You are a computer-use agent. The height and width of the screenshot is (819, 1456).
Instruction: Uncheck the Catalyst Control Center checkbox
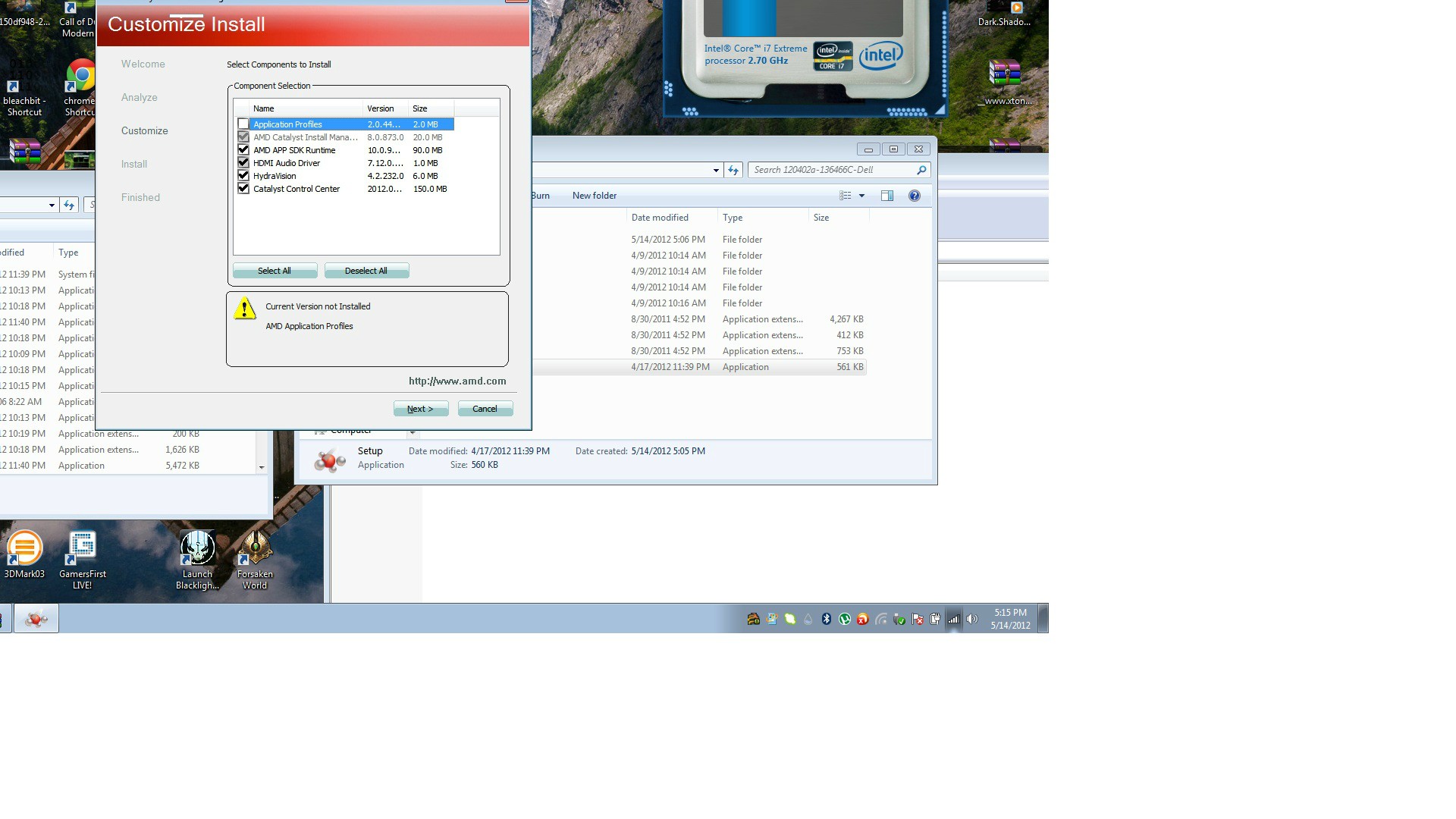(243, 189)
